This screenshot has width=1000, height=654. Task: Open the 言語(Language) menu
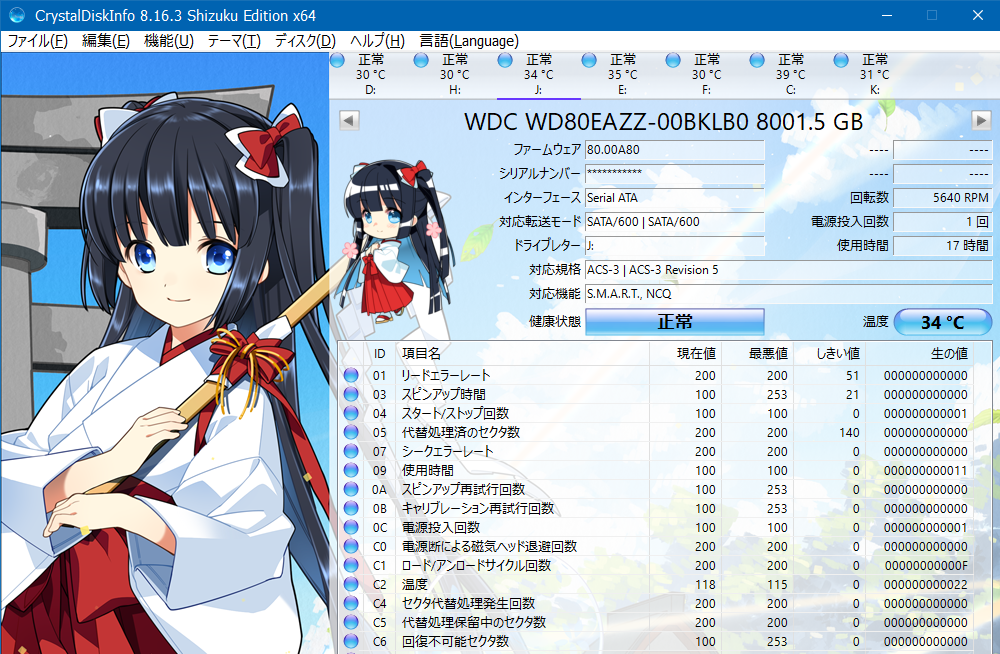(469, 41)
